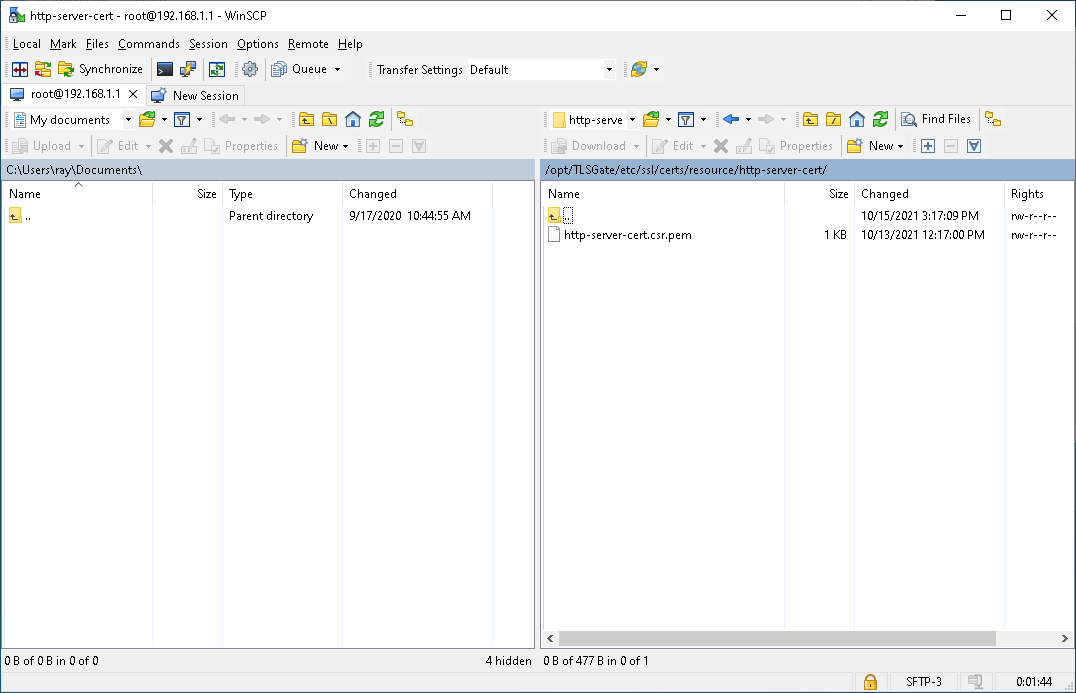Screen dimensions: 1076x693
Task: Click Properties button in remote panel toolbar
Action: pos(796,145)
